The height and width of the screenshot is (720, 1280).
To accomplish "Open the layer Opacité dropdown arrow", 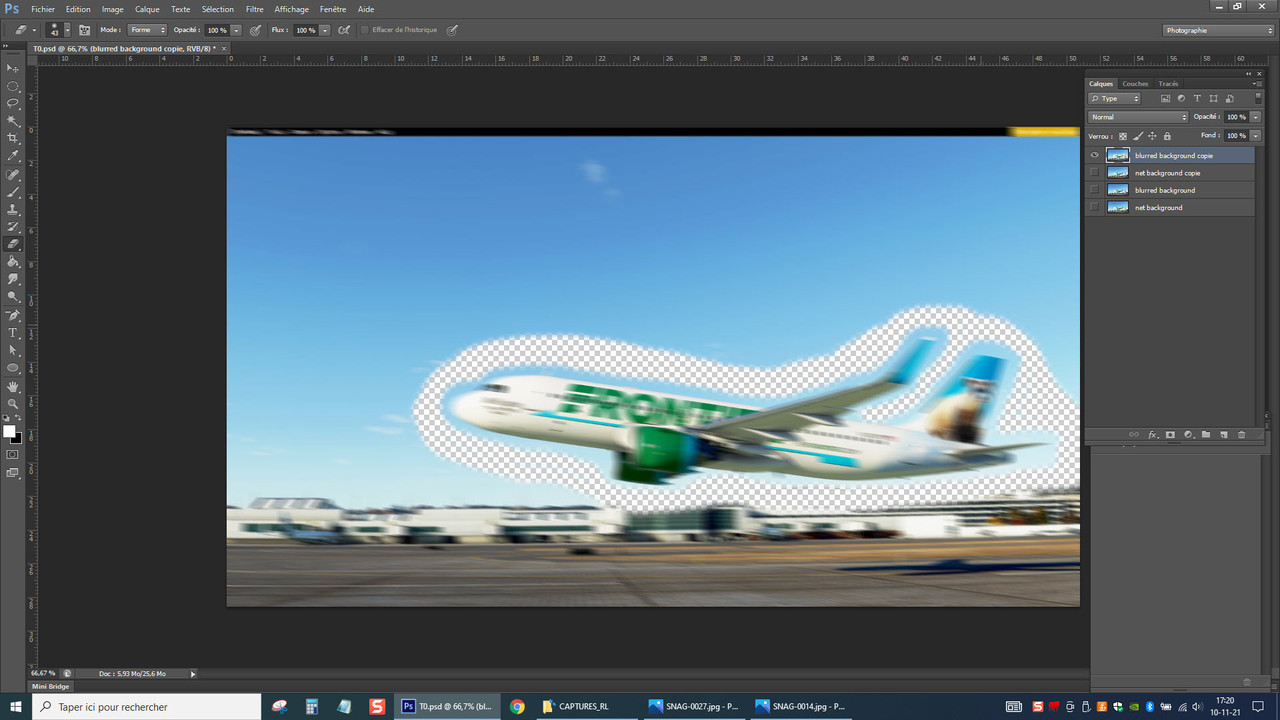I will tap(1256, 117).
